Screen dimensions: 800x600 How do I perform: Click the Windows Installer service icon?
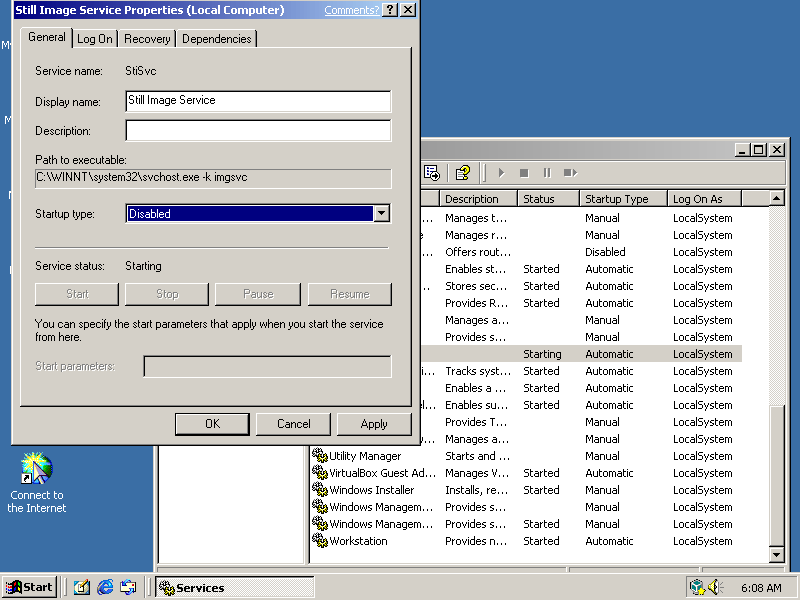[x=320, y=490]
